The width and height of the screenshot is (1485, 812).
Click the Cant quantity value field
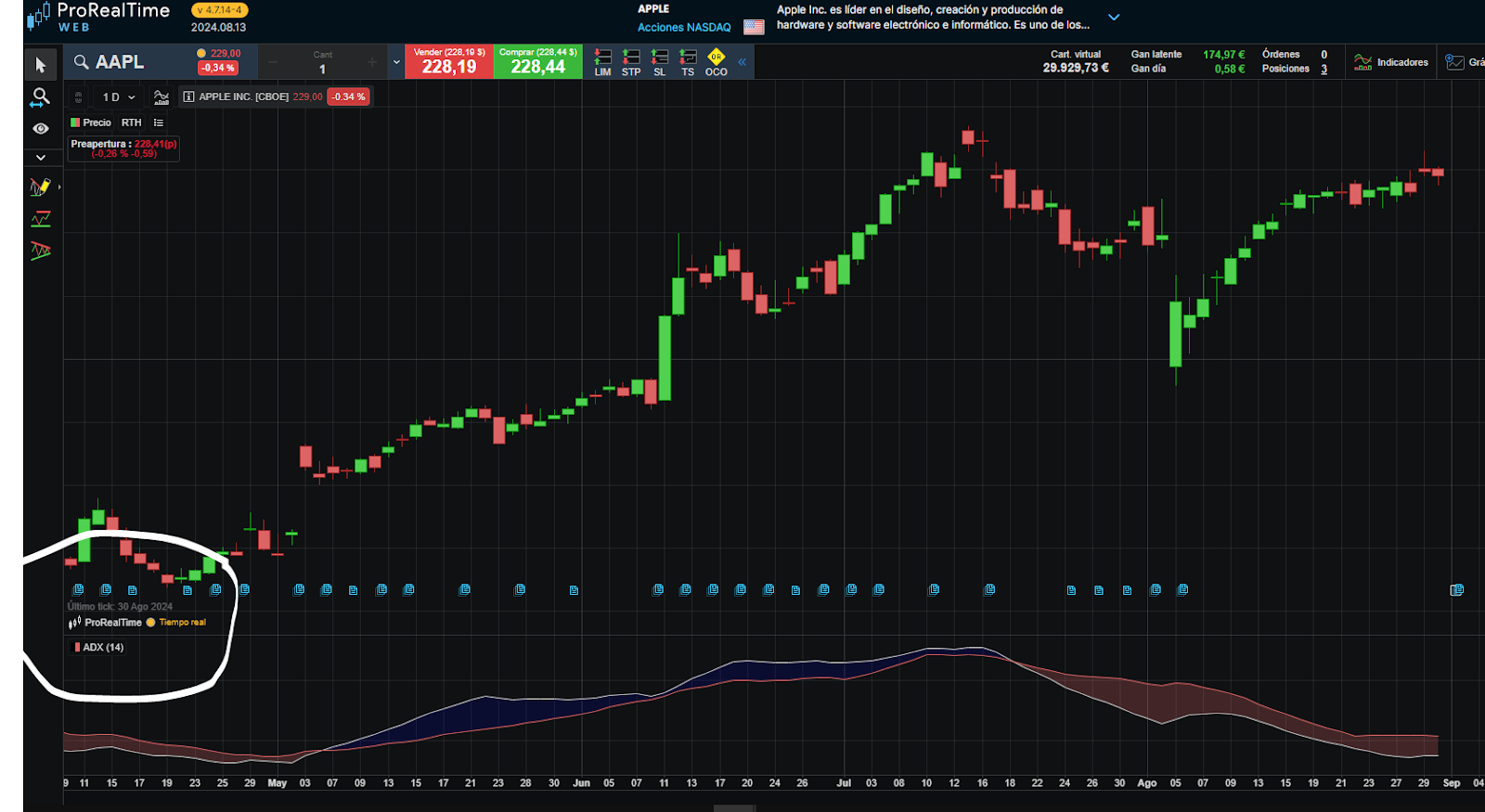[x=322, y=70]
